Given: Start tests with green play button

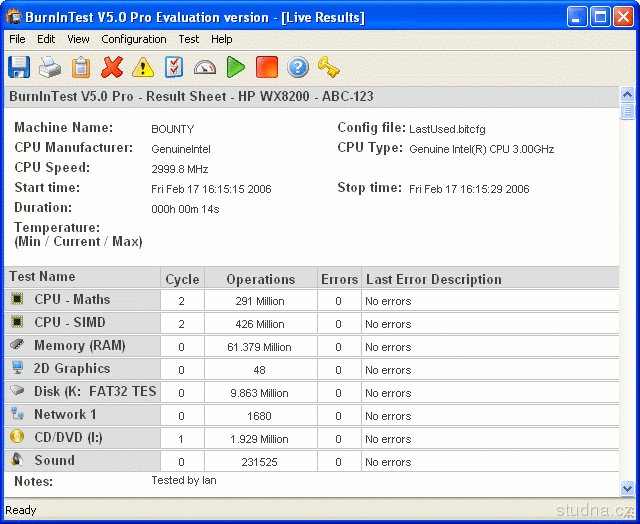Looking at the screenshot, I should (x=236, y=67).
